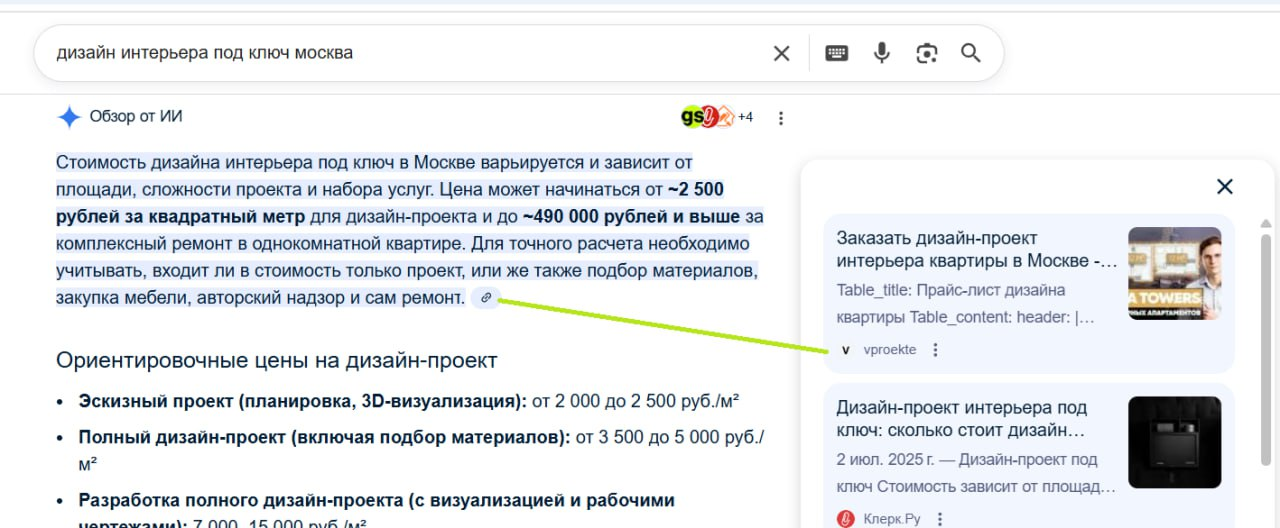Click inside the search query field

(400, 53)
